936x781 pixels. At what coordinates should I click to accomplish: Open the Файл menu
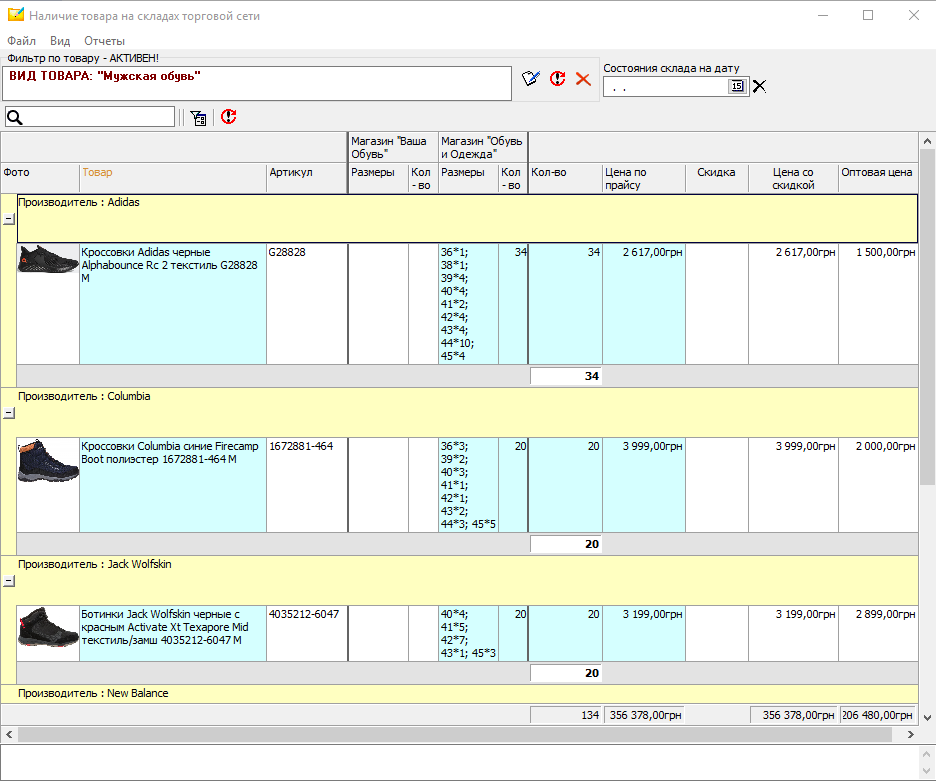tap(21, 41)
